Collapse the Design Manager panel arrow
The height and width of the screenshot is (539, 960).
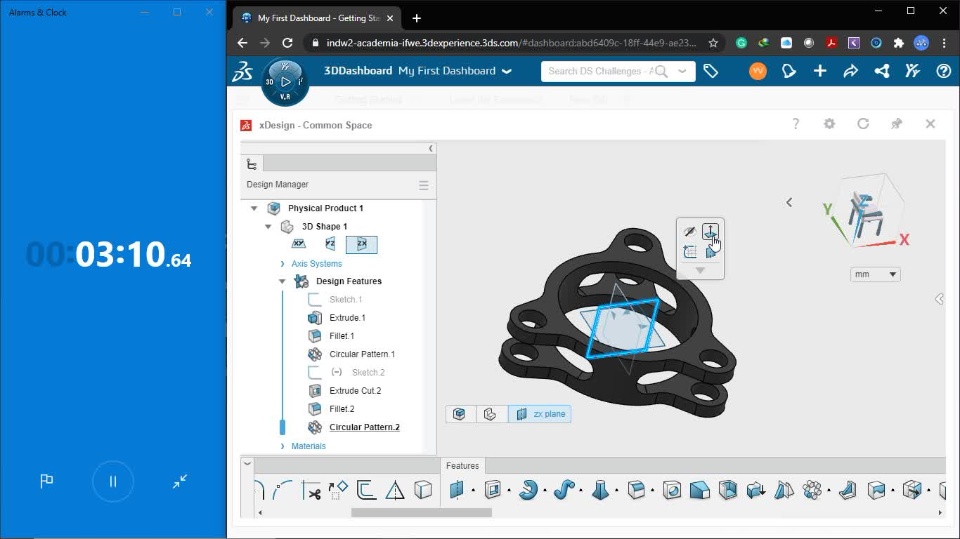[430, 148]
